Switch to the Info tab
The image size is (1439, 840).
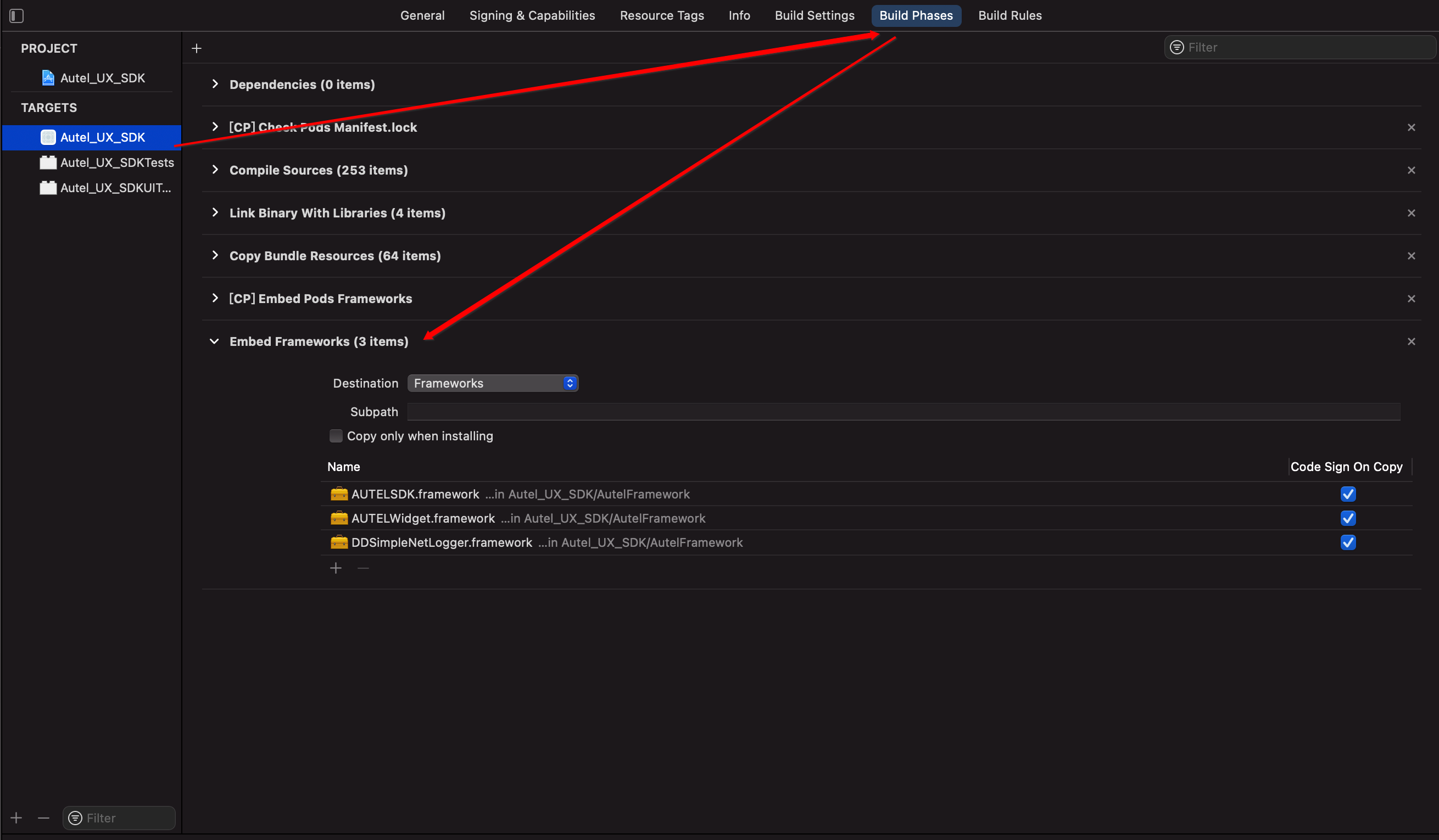coord(739,15)
